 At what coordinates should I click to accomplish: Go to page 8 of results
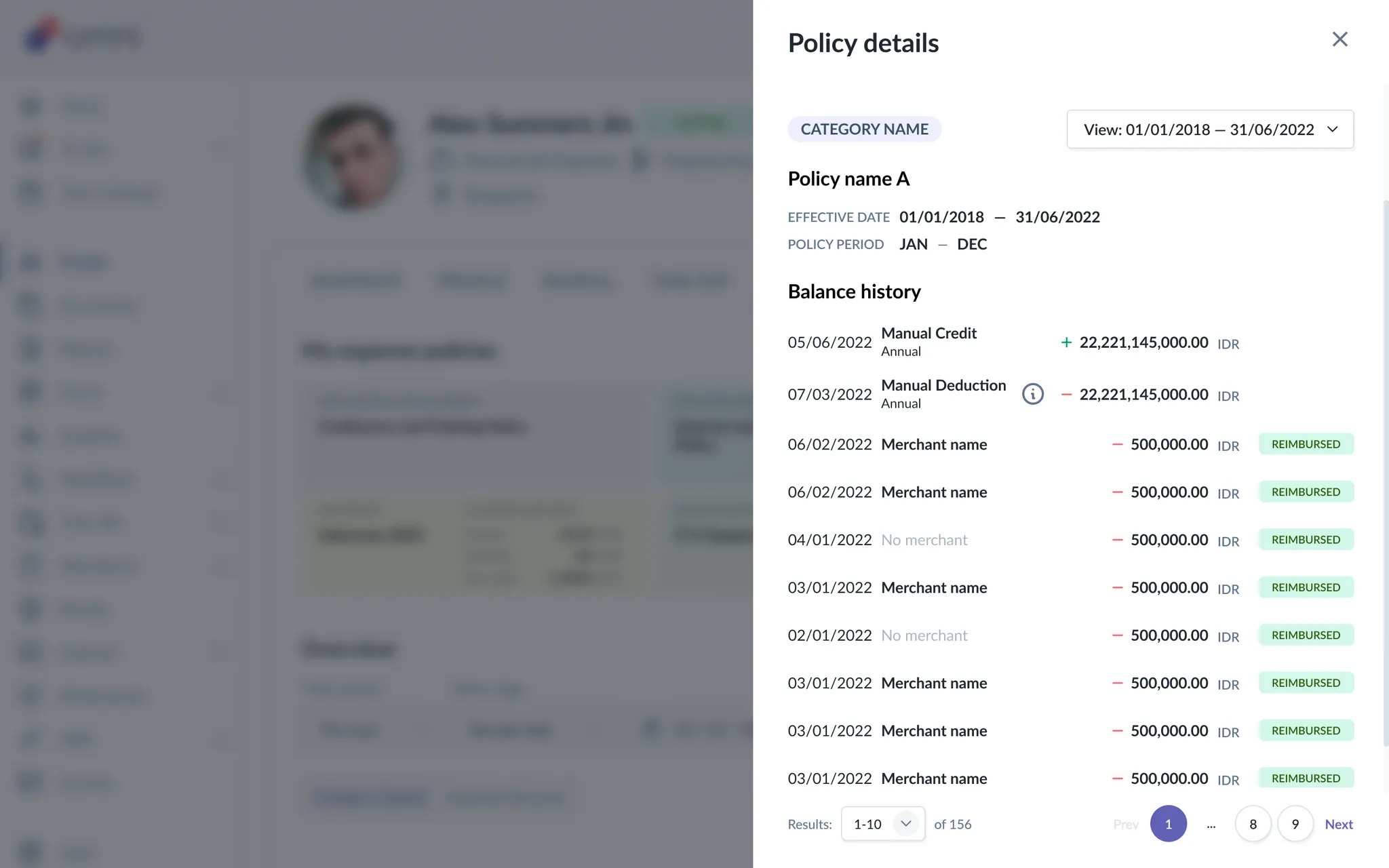[x=1253, y=824]
